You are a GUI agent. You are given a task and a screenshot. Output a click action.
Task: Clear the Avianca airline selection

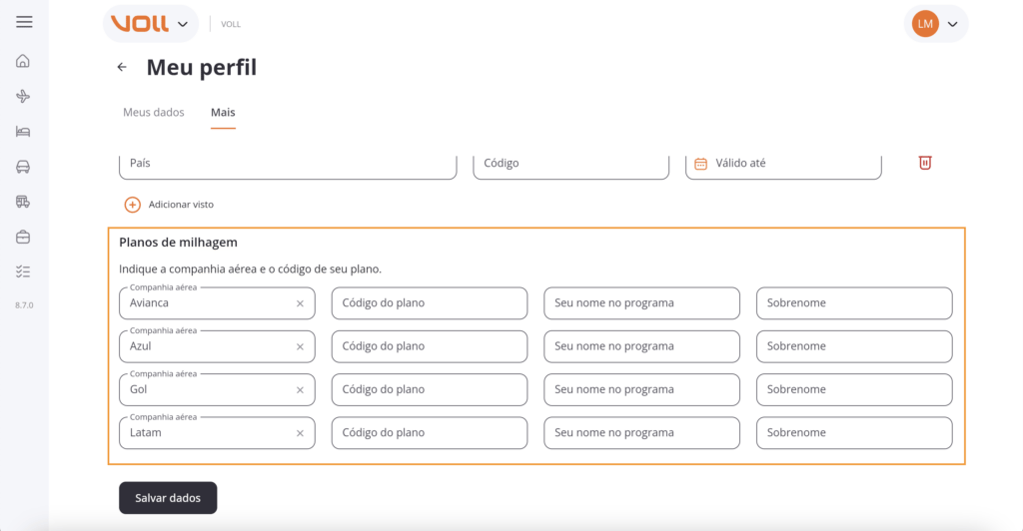[300, 303]
